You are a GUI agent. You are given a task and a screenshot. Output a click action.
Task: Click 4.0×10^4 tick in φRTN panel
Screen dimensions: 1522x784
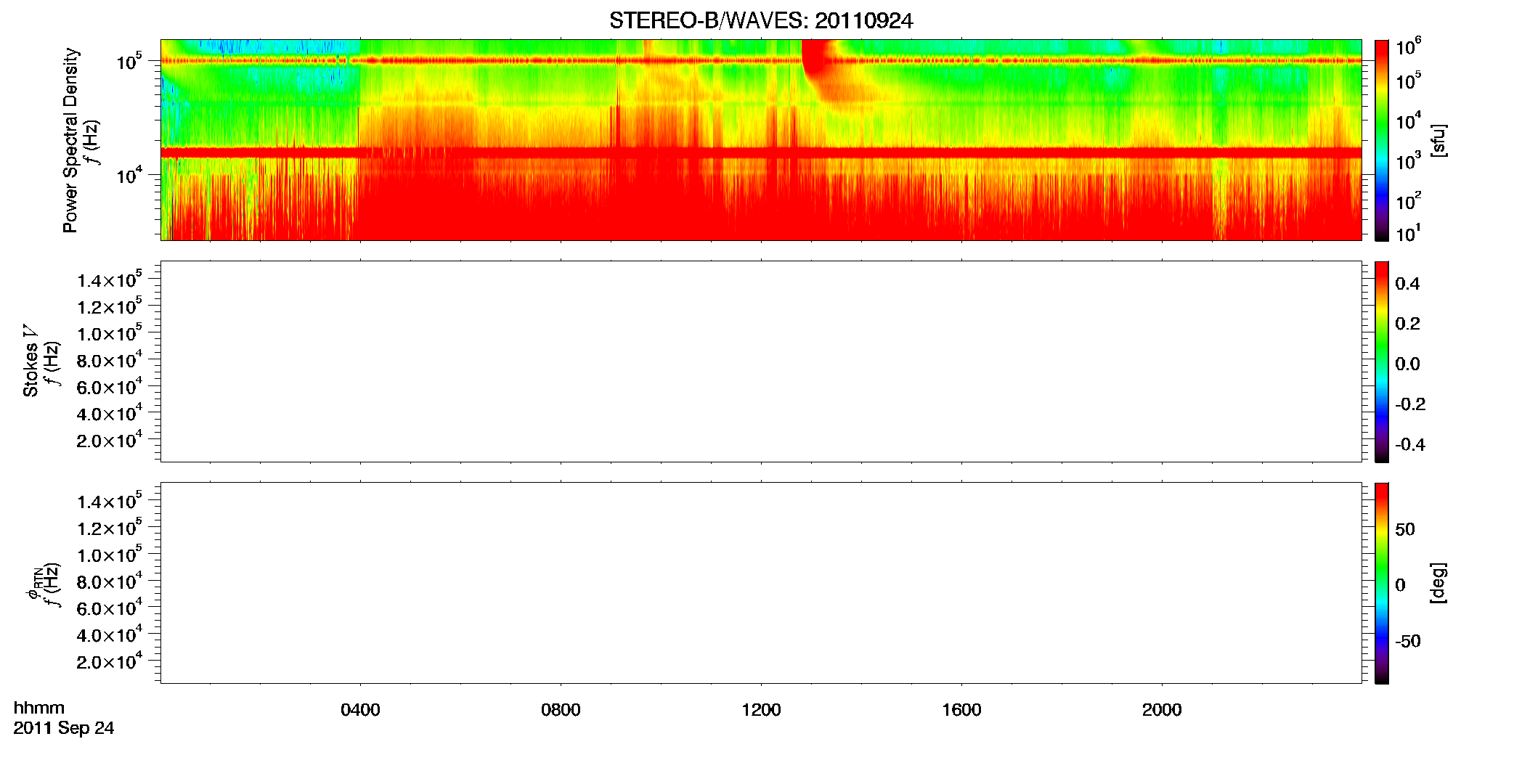[110, 634]
